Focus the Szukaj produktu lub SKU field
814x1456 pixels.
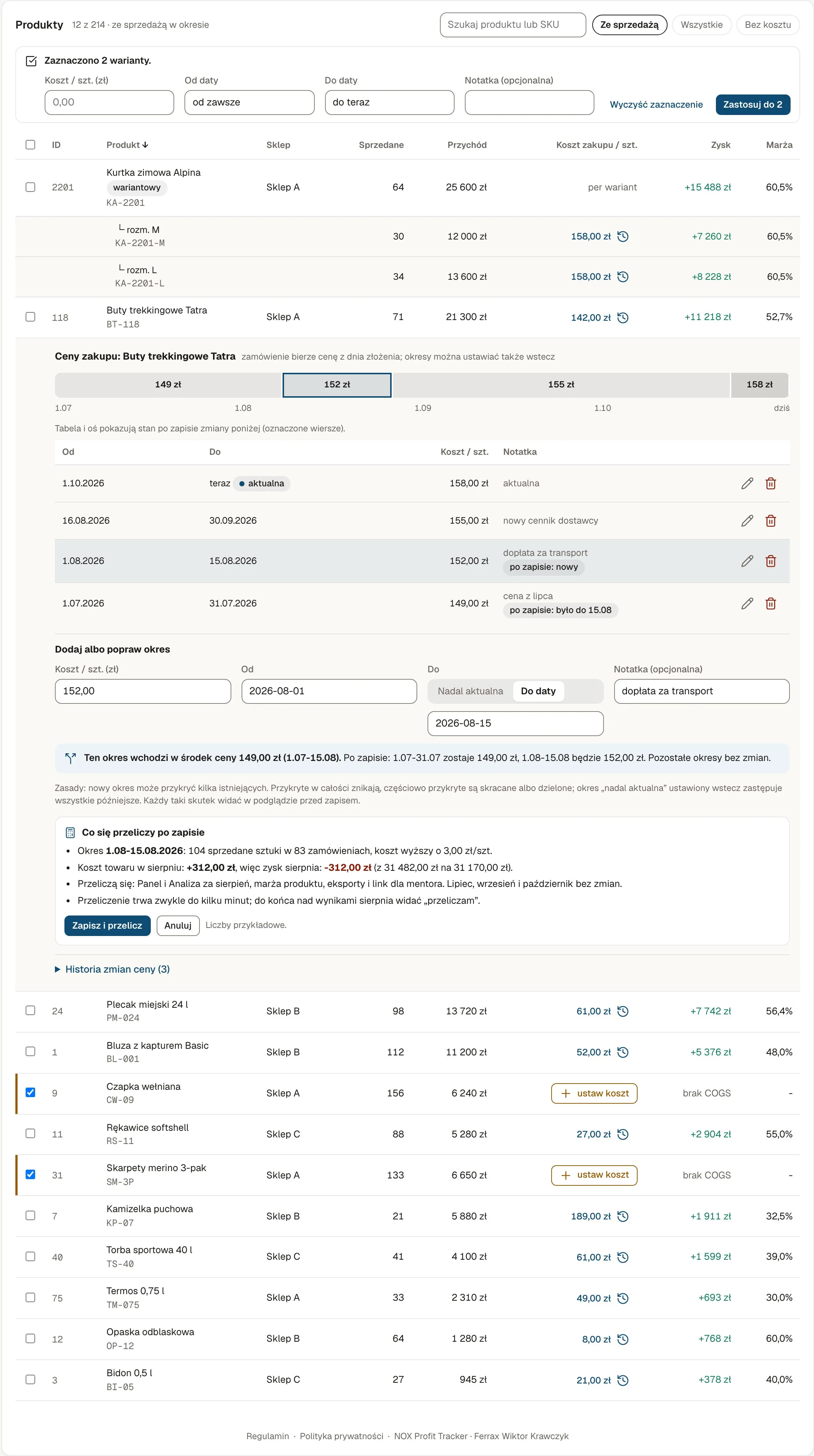512,25
